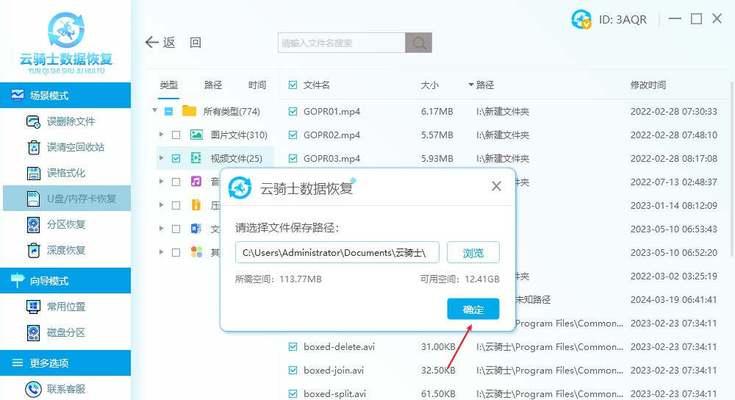Close the save path dialog
Image resolution: width=735 pixels, height=400 pixels.
496,187
